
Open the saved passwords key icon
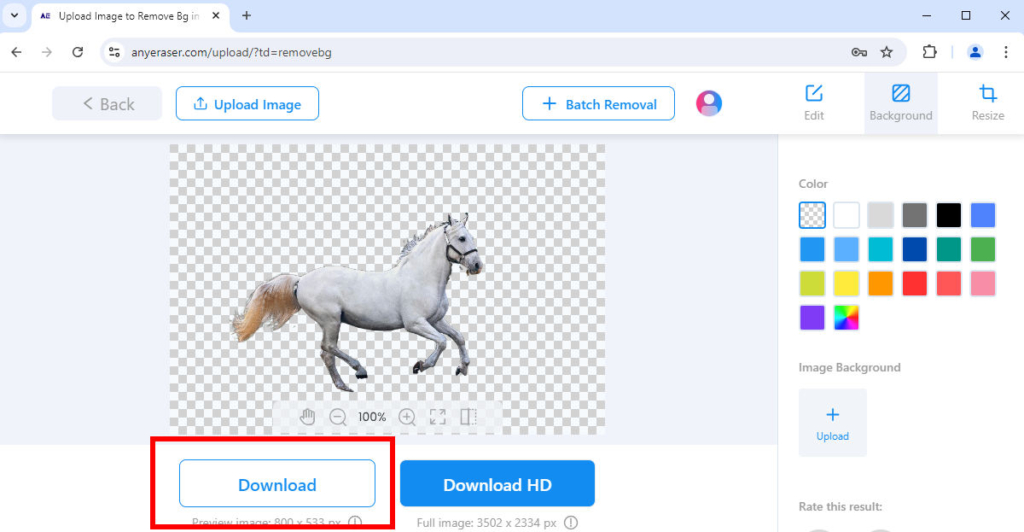click(x=859, y=52)
